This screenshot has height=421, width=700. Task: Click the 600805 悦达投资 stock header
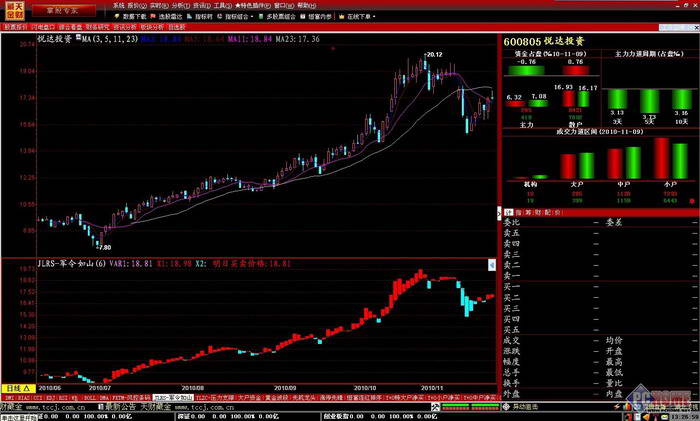pyautogui.click(x=544, y=42)
